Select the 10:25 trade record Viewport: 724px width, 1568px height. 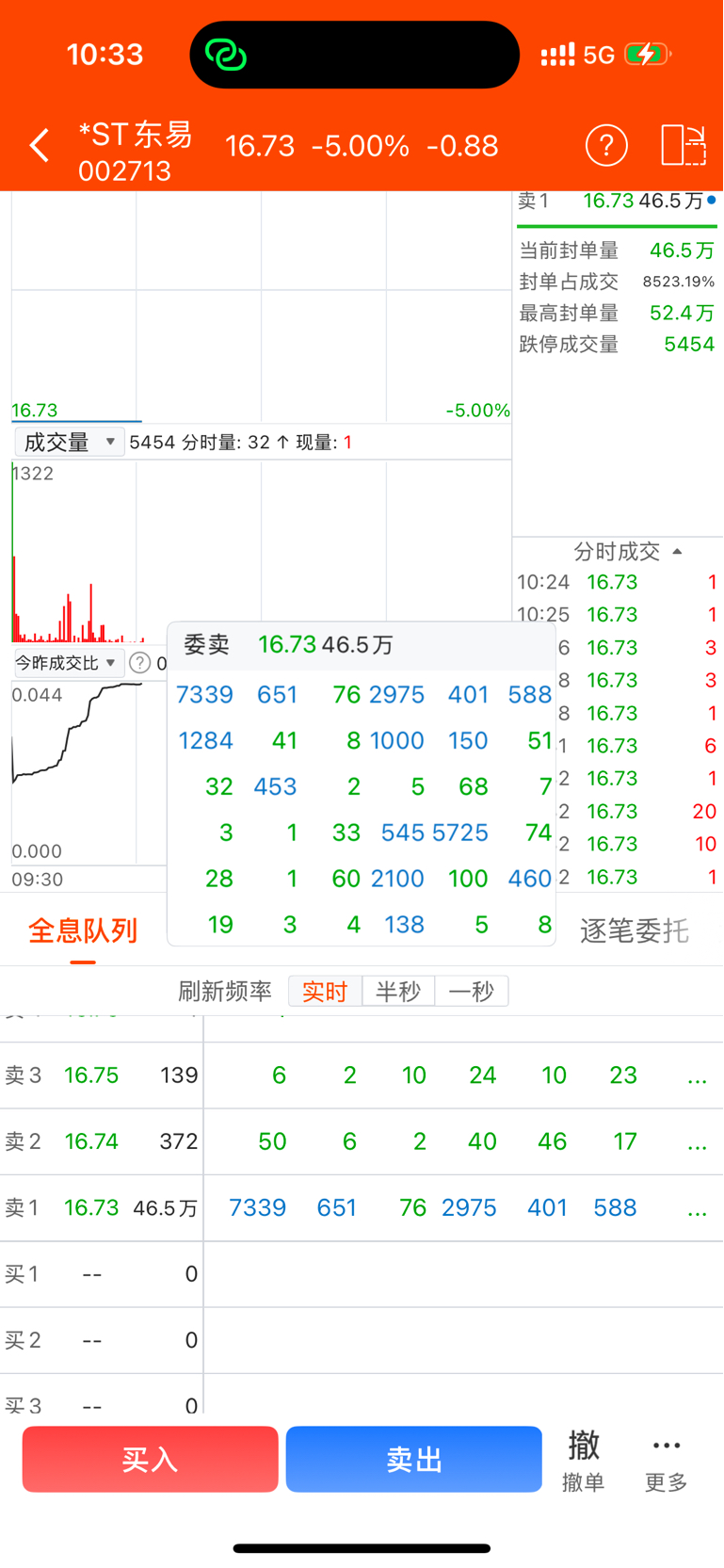tap(617, 614)
